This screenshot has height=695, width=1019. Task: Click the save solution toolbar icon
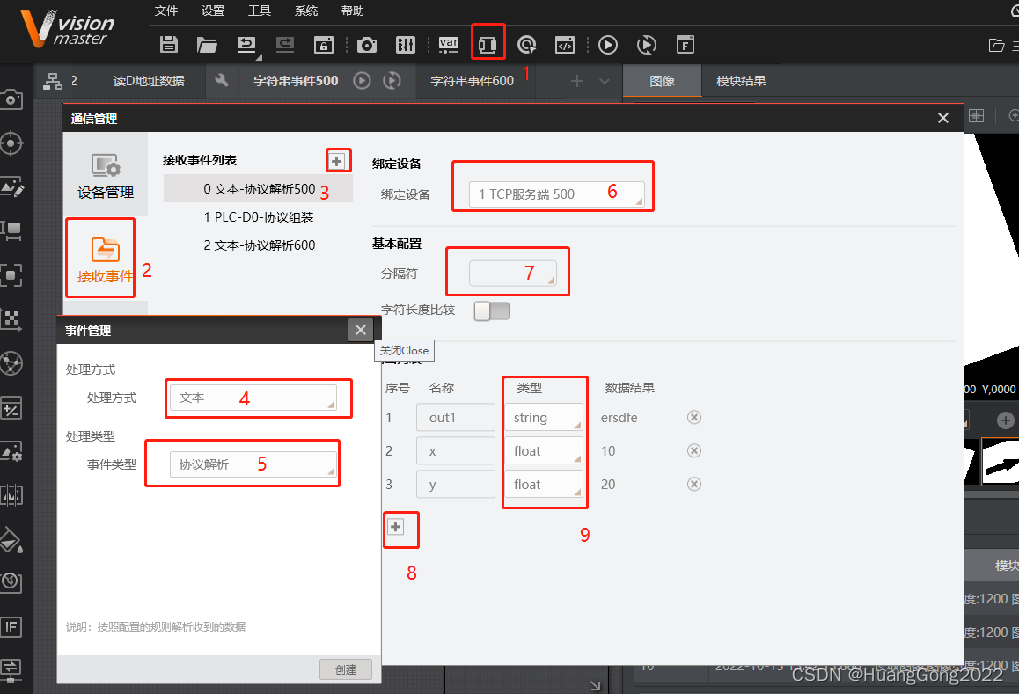169,44
